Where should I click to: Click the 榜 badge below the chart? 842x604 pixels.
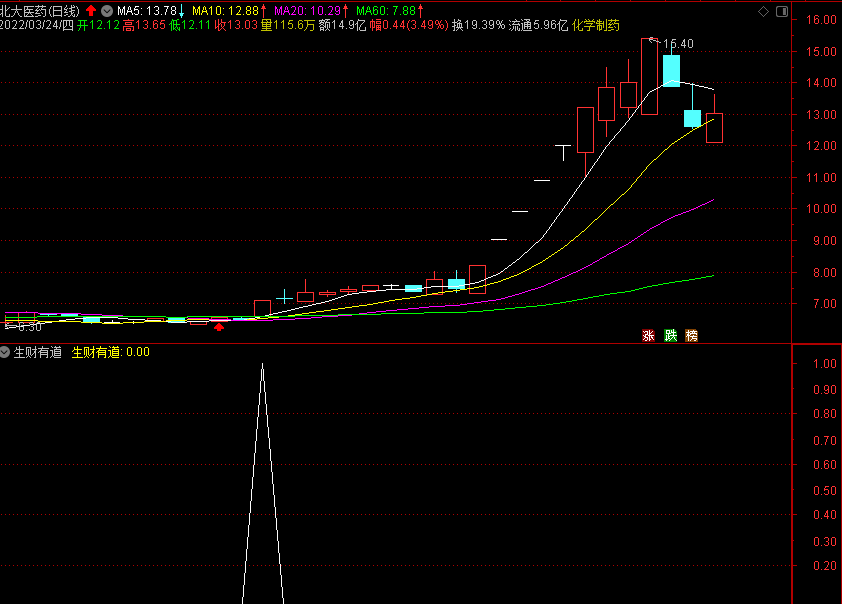[x=692, y=336]
